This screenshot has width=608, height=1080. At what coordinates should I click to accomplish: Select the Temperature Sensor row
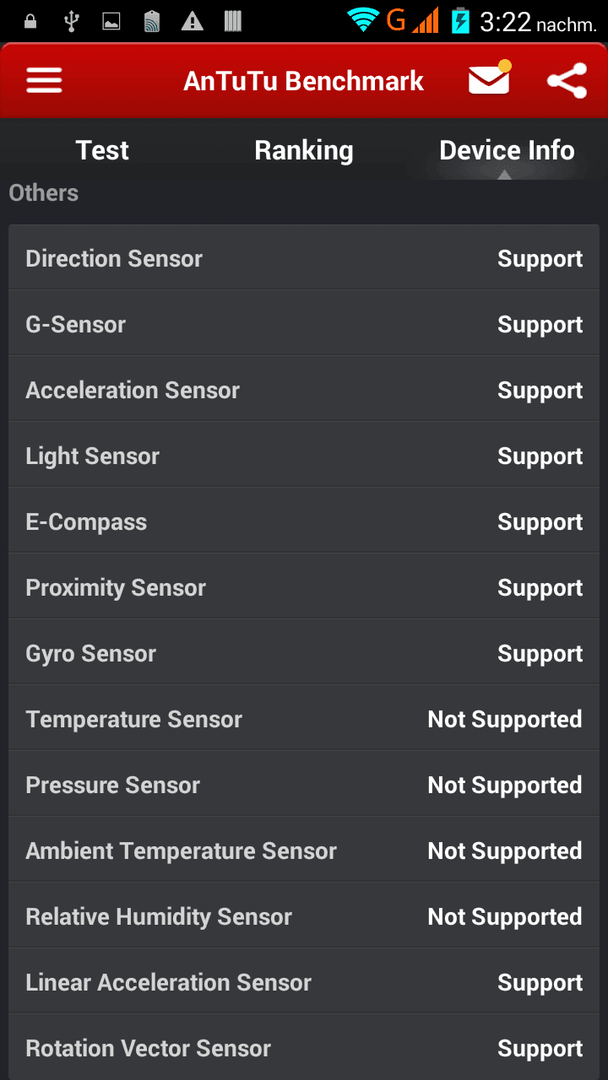pyautogui.click(x=304, y=718)
